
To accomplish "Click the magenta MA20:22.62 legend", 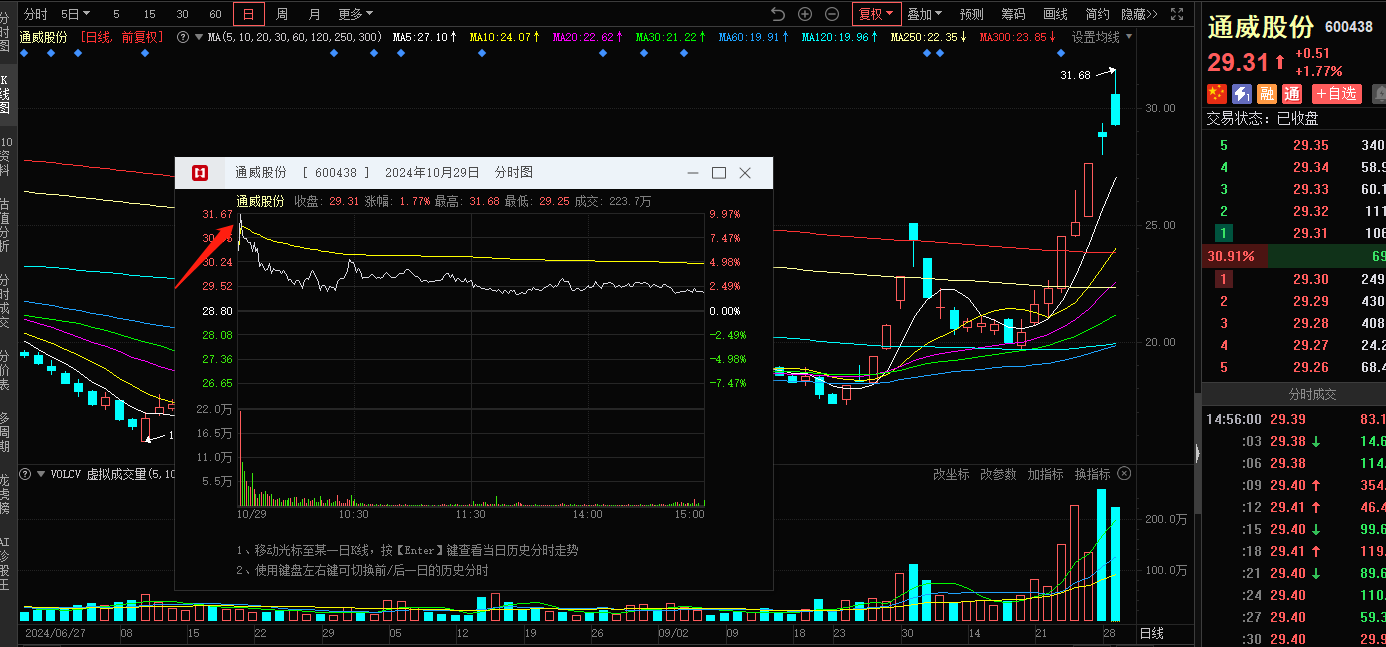I will pos(588,37).
